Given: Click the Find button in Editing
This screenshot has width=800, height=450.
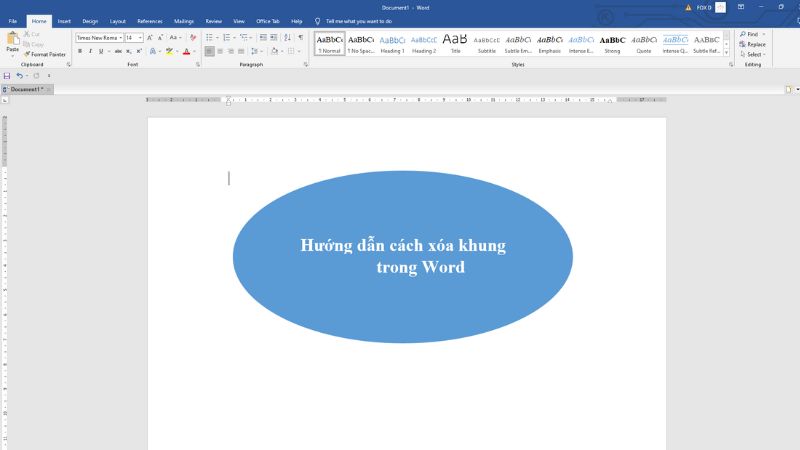Looking at the screenshot, I should 751,34.
